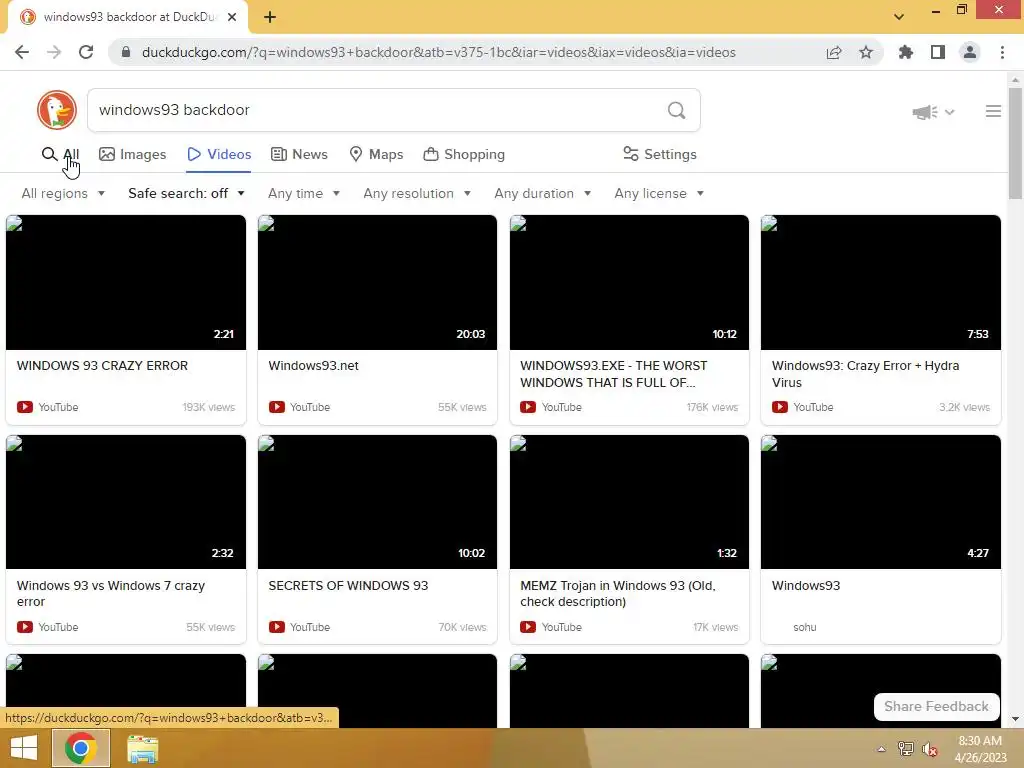Open the Windows93 sohu video title
The width and height of the screenshot is (1024, 768).
(806, 586)
